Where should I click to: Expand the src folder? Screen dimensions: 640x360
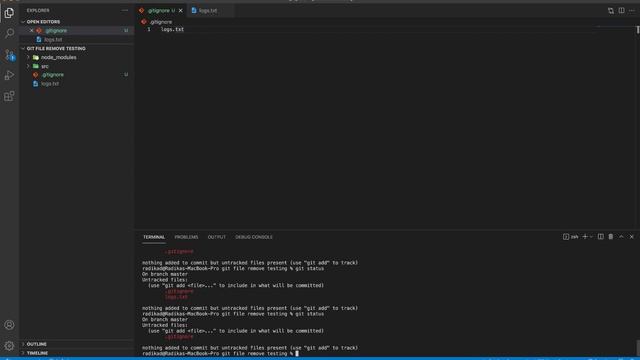(x=28, y=66)
